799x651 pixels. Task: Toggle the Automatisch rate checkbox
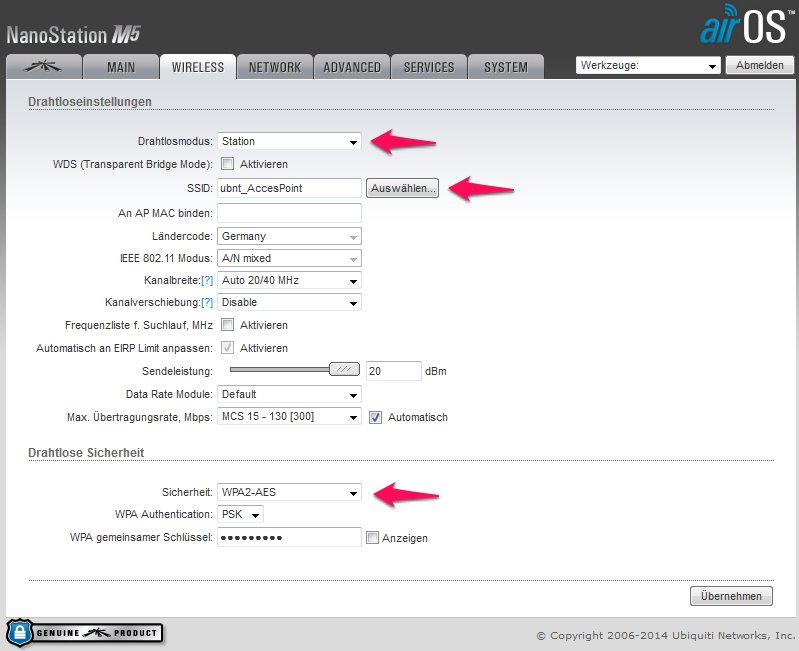click(376, 417)
